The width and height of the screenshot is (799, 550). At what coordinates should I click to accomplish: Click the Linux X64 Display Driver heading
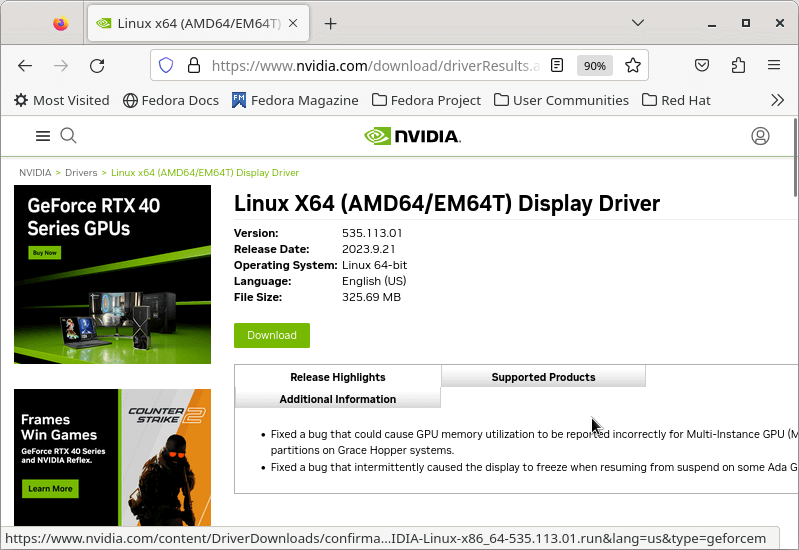tap(447, 203)
